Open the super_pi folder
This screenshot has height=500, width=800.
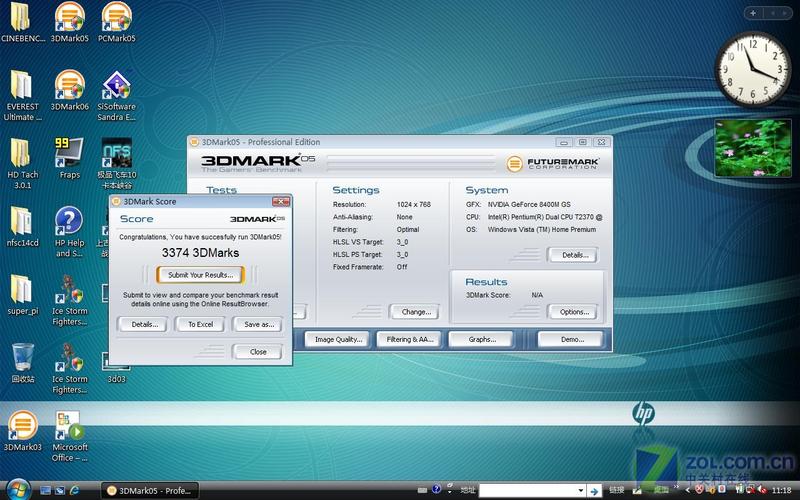click(22, 294)
